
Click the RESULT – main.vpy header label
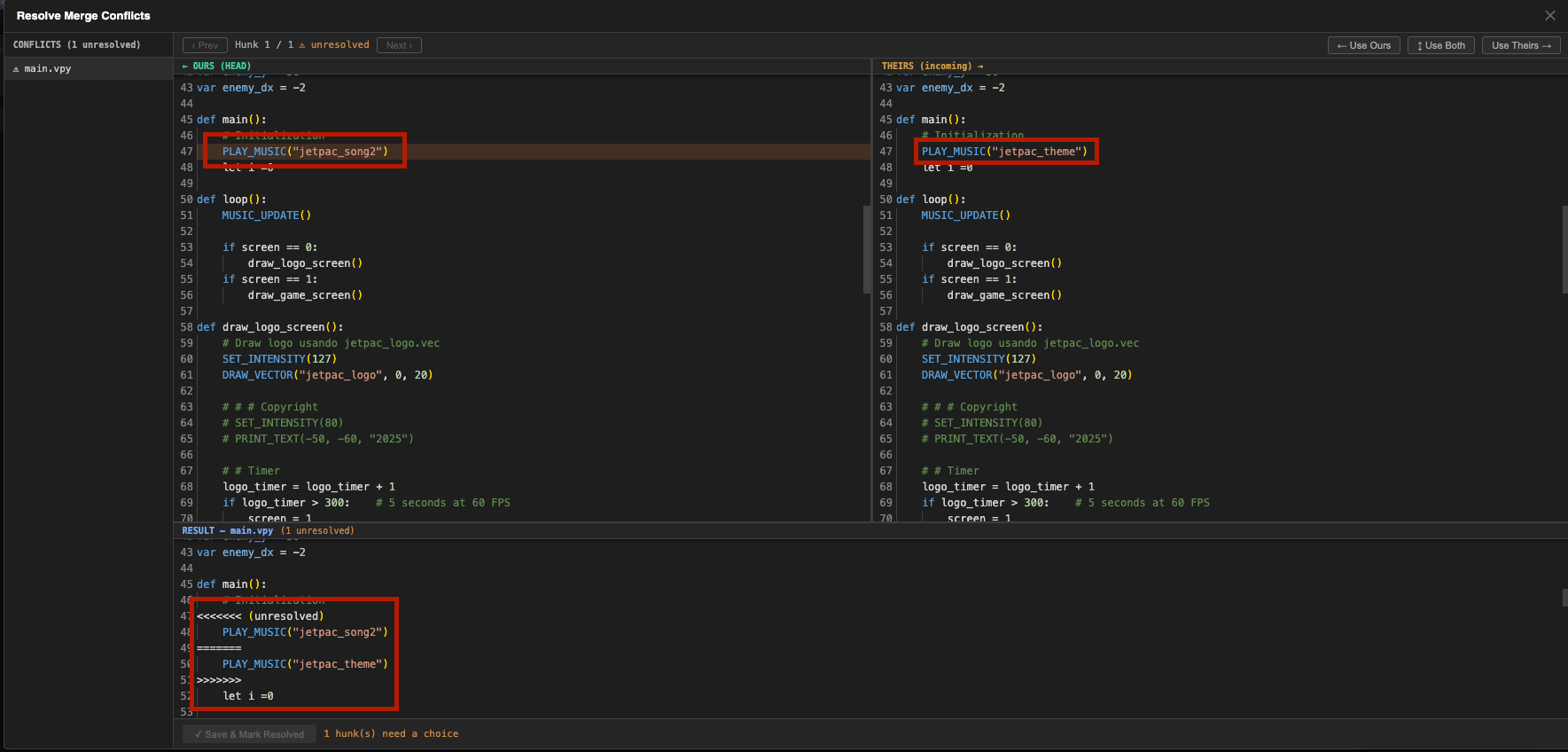(228, 530)
